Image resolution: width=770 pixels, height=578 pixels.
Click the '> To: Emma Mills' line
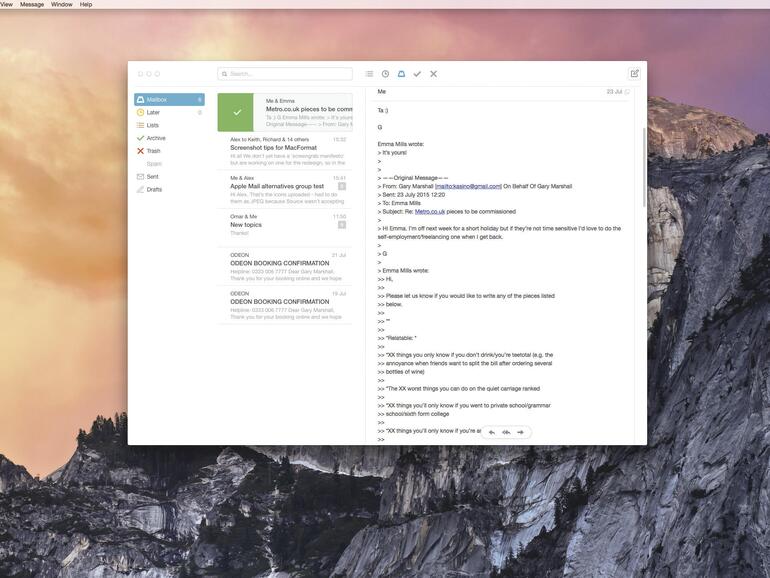click(x=399, y=203)
